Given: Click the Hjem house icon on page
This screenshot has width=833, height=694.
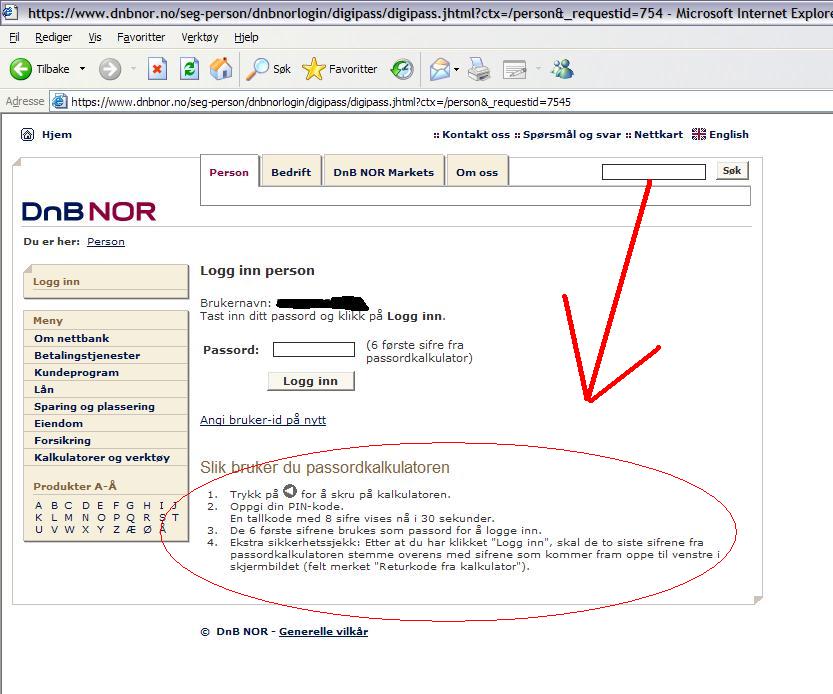Looking at the screenshot, I should coord(28,134).
